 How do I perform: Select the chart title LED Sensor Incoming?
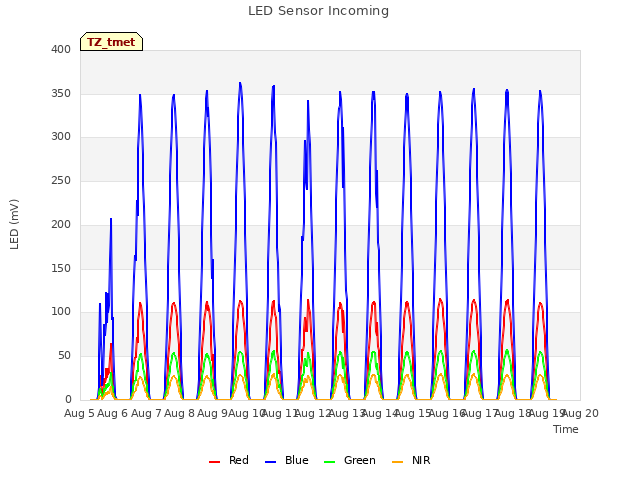click(318, 11)
